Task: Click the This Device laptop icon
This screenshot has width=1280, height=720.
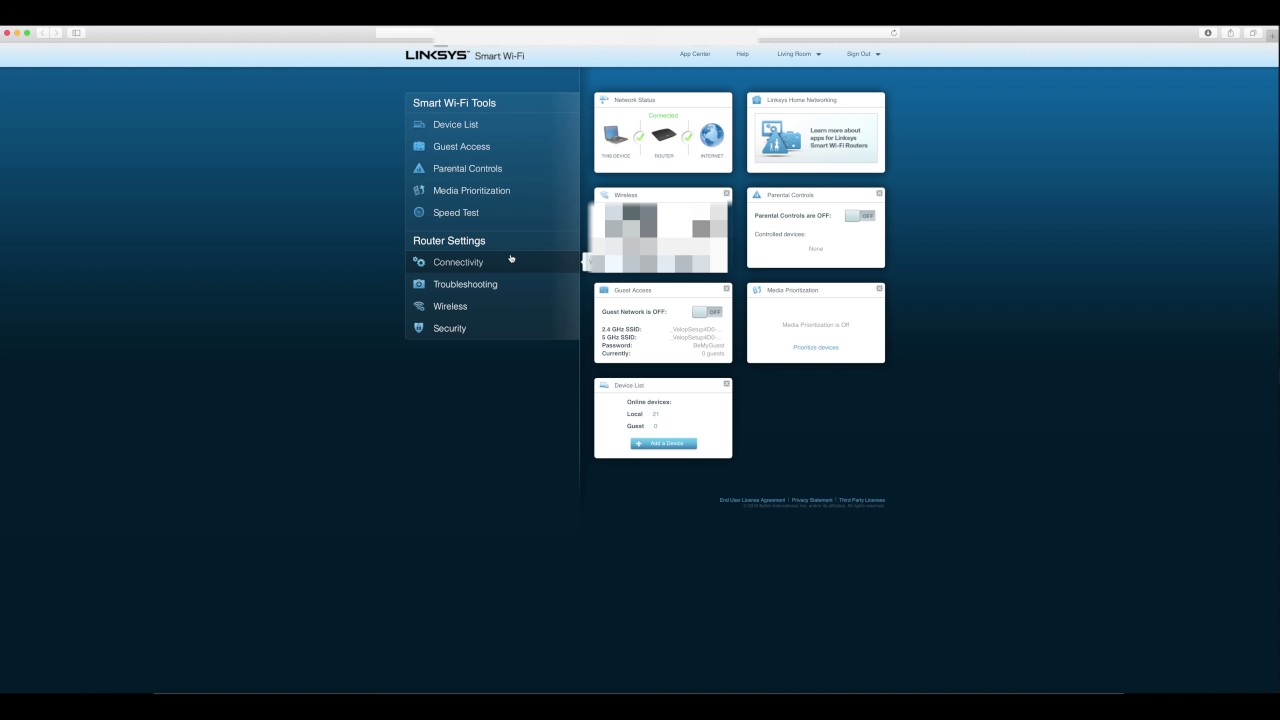Action: coord(615,136)
